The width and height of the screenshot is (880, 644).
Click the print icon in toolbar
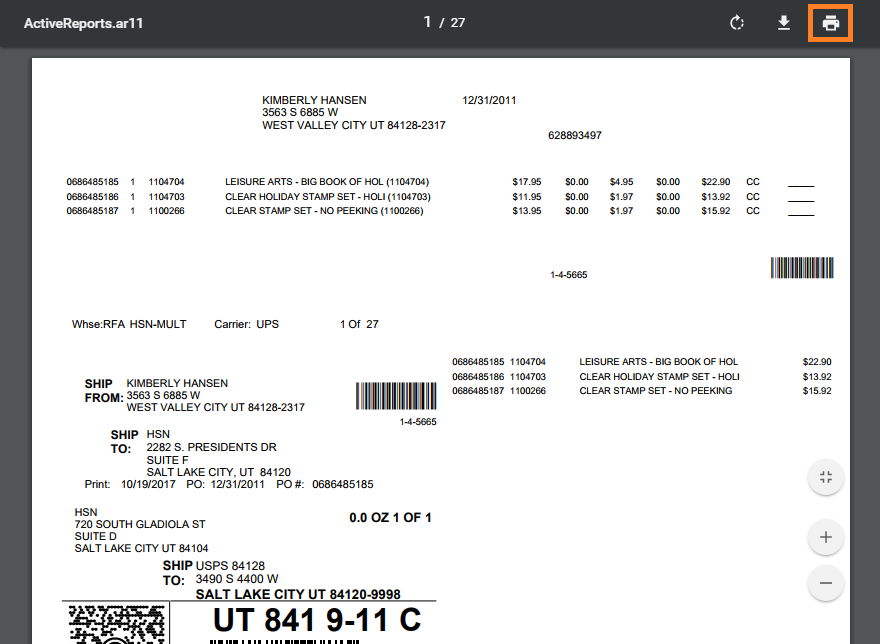(831, 23)
